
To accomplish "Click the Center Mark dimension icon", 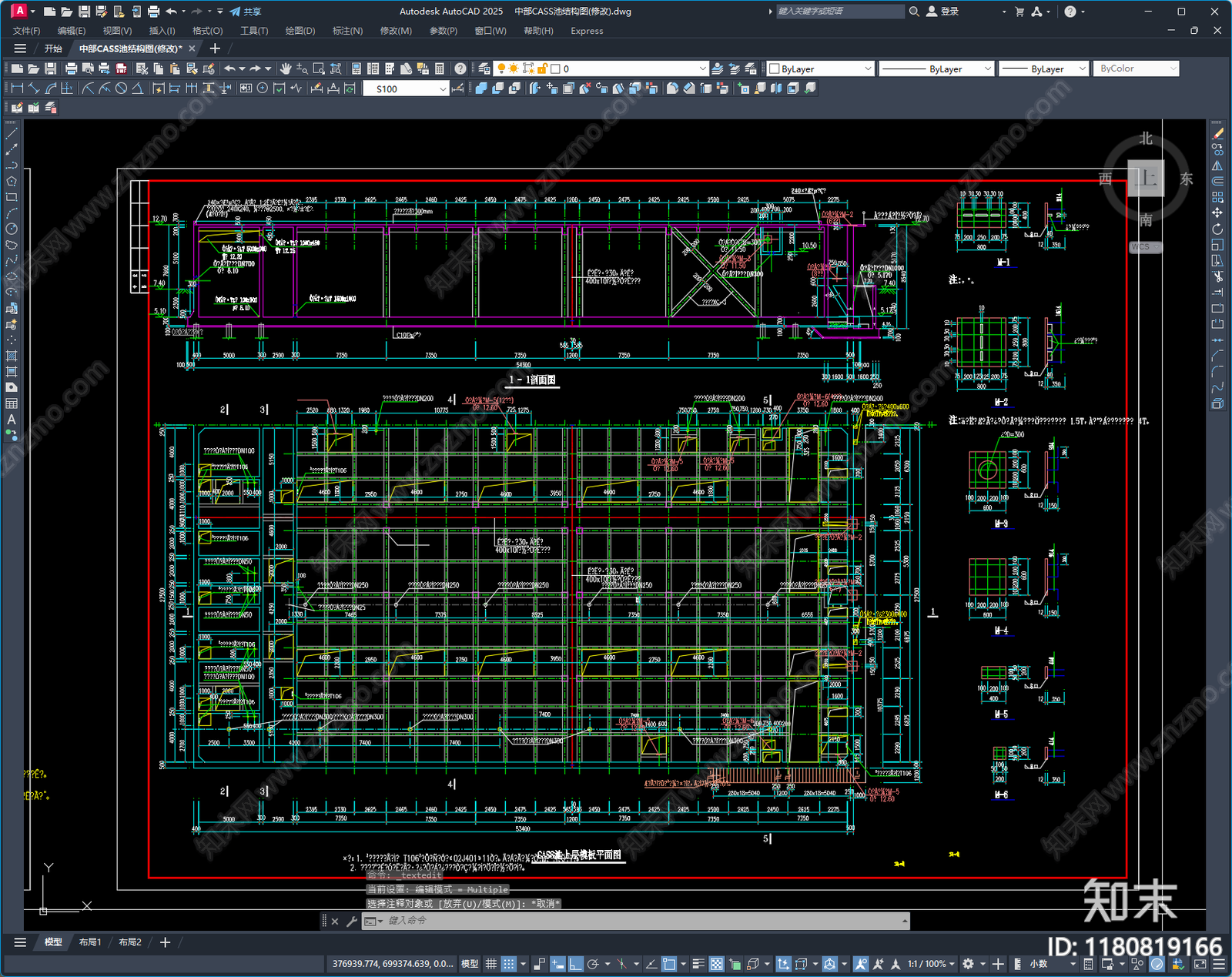I will pos(263,89).
